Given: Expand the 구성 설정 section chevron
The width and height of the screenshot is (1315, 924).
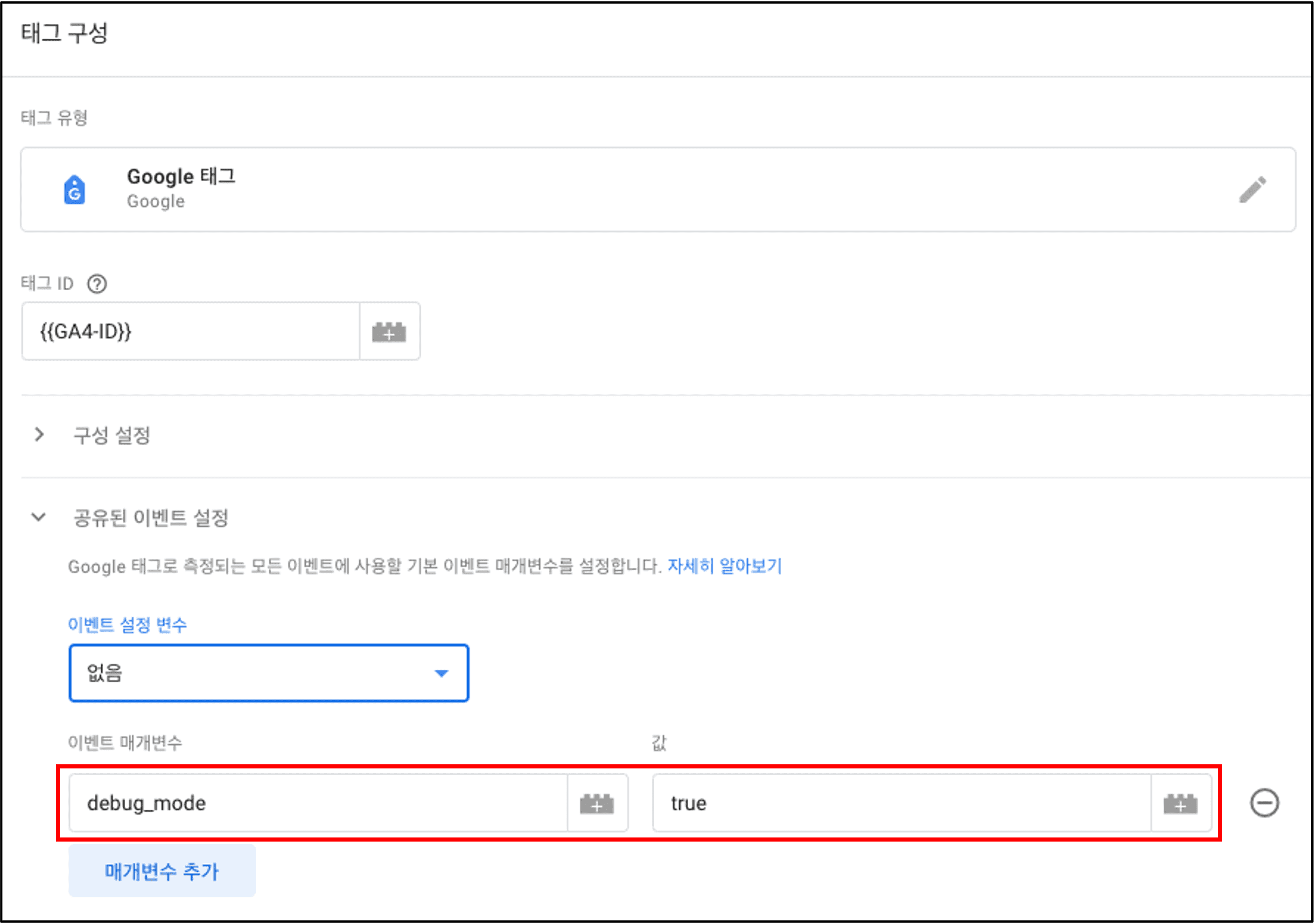Looking at the screenshot, I should tap(39, 435).
